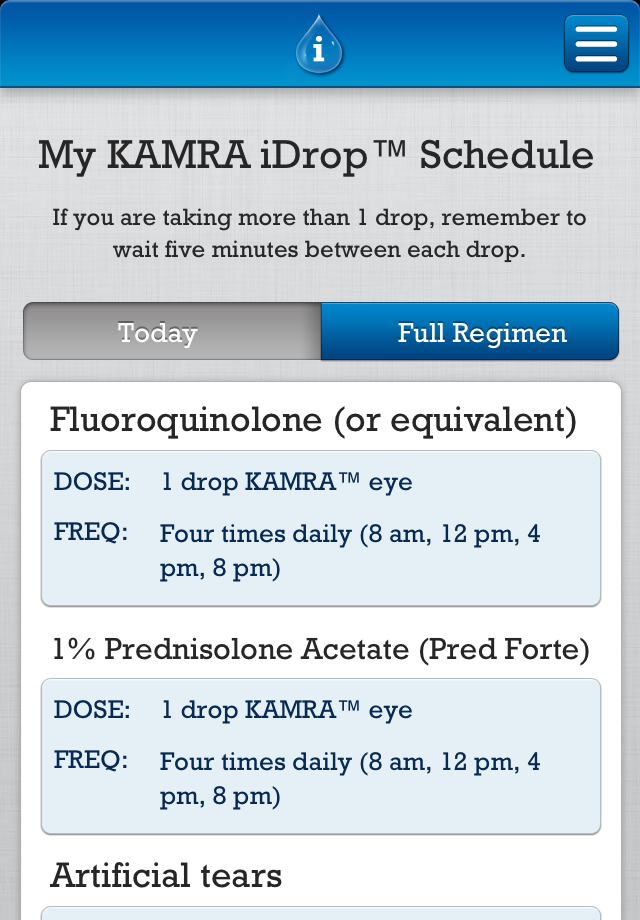Click the DOSE label under Fluoroquinolone
640x920 pixels.
[x=92, y=482]
